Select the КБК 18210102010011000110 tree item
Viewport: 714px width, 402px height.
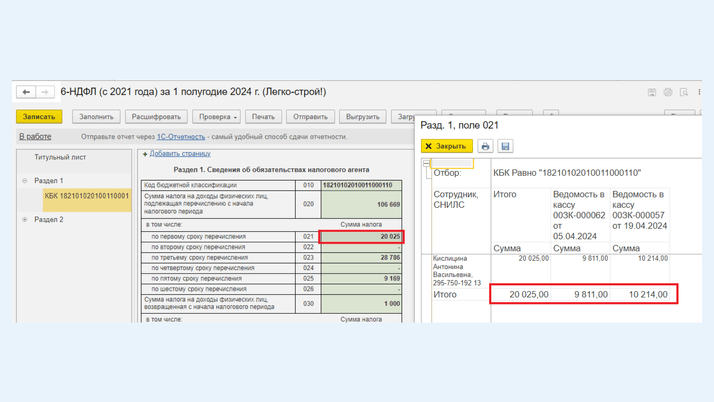tap(86, 196)
